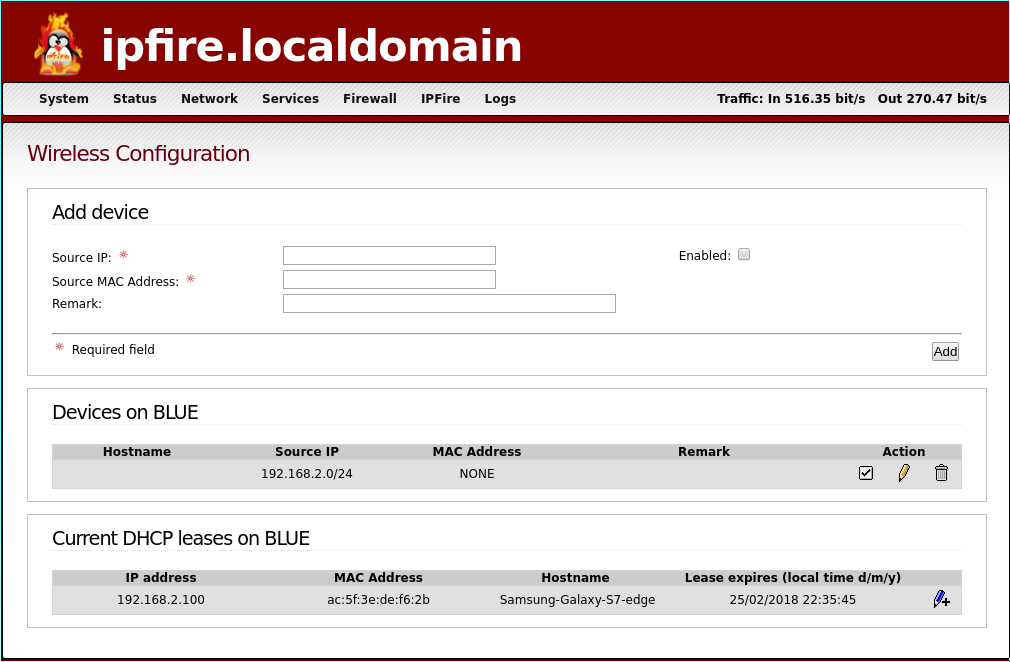Click the IPFire flame logo
Viewport: 1010px width, 662px height.
coord(55,42)
